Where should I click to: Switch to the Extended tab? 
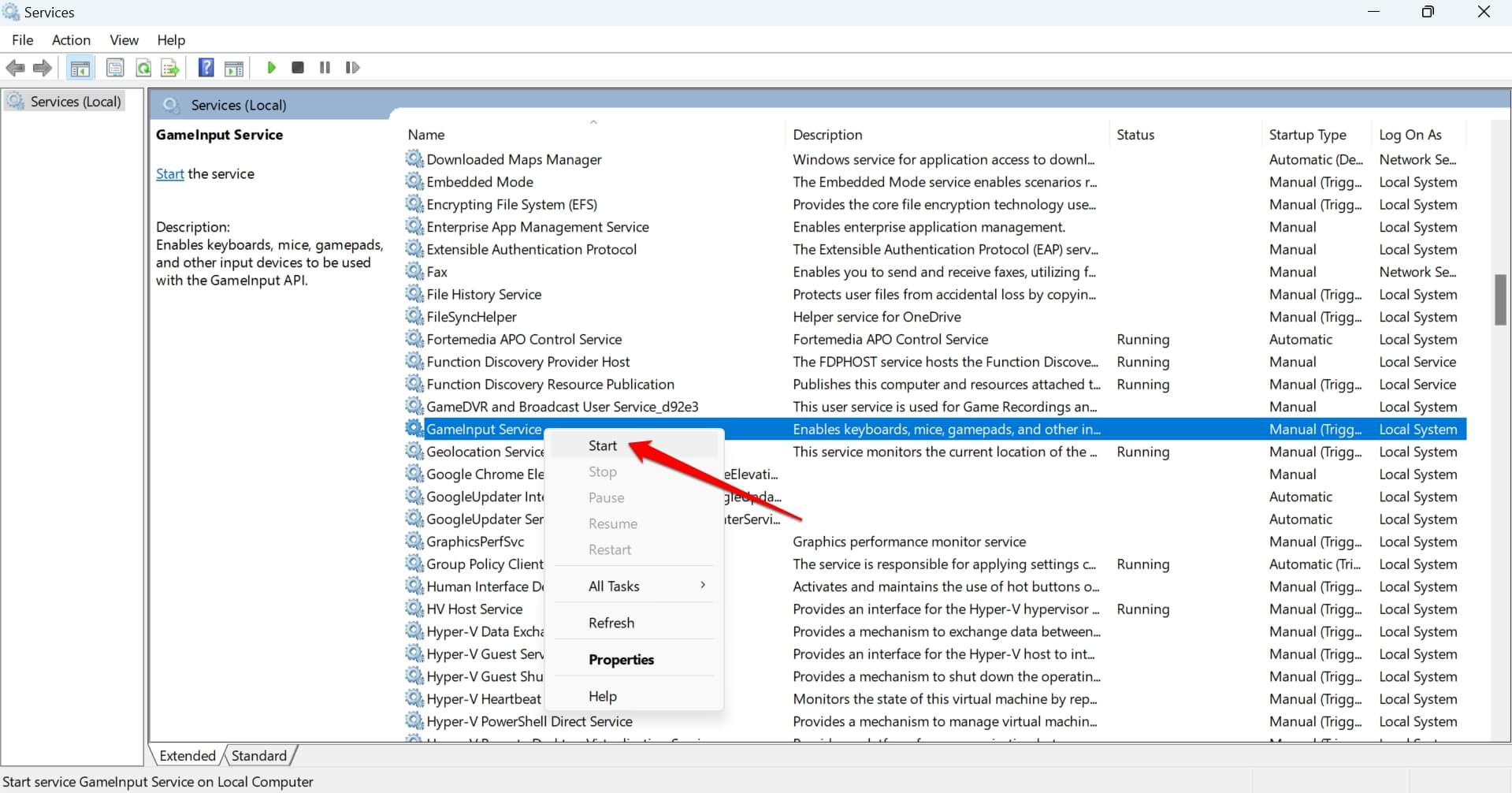pyautogui.click(x=188, y=755)
